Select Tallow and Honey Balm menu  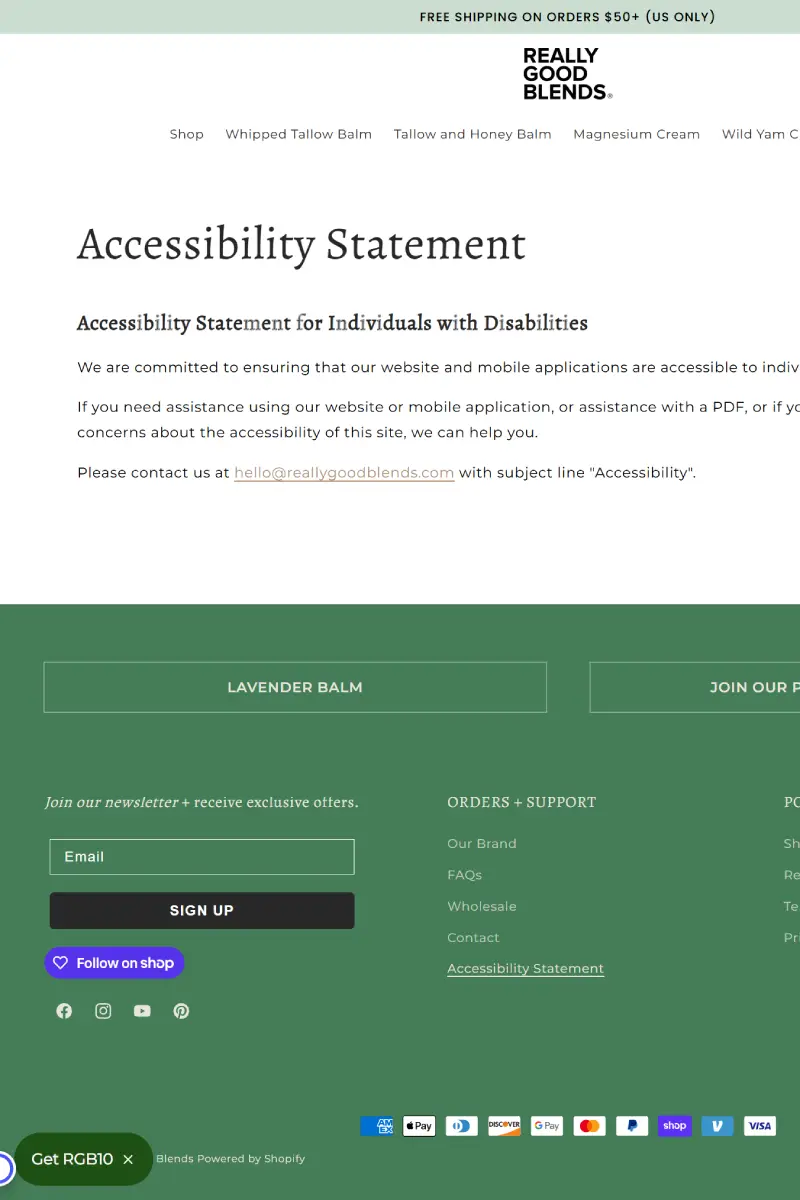(x=472, y=134)
